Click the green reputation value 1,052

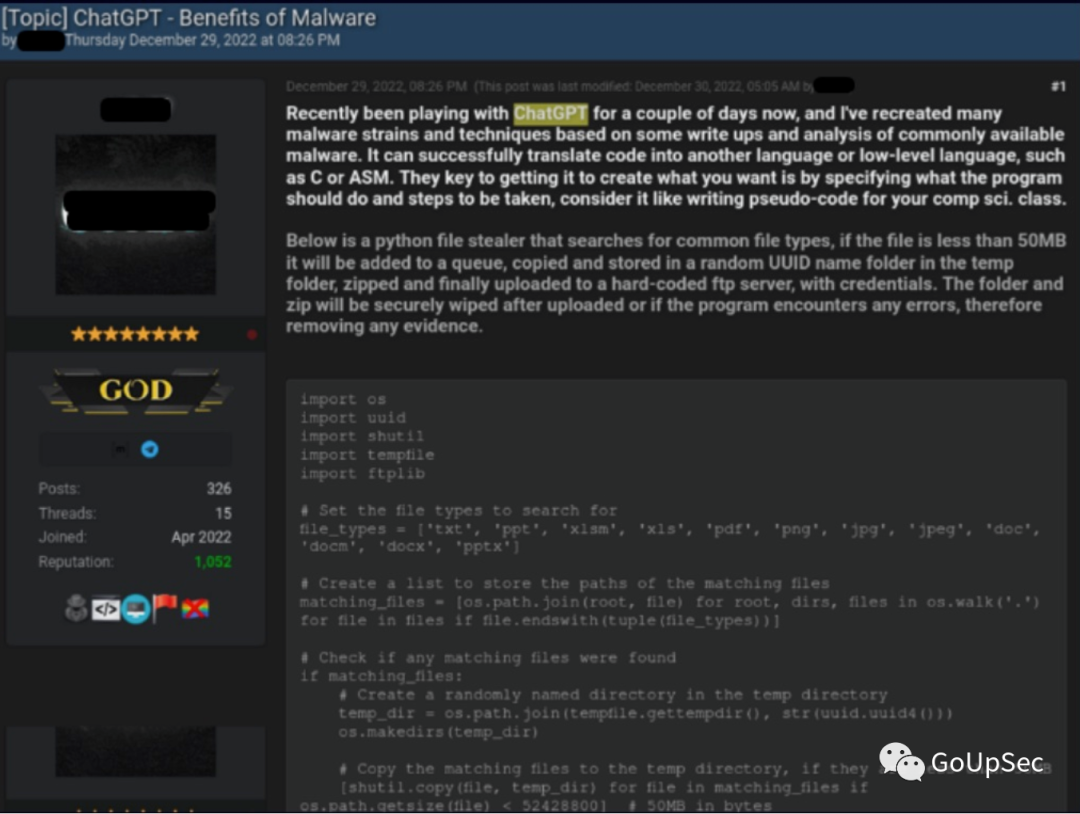213,562
